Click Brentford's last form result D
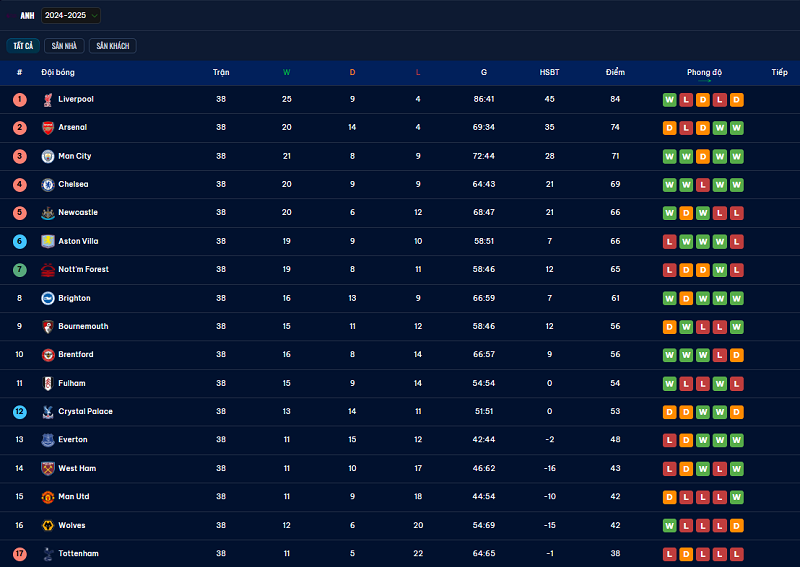The height and width of the screenshot is (567, 800). 737,355
